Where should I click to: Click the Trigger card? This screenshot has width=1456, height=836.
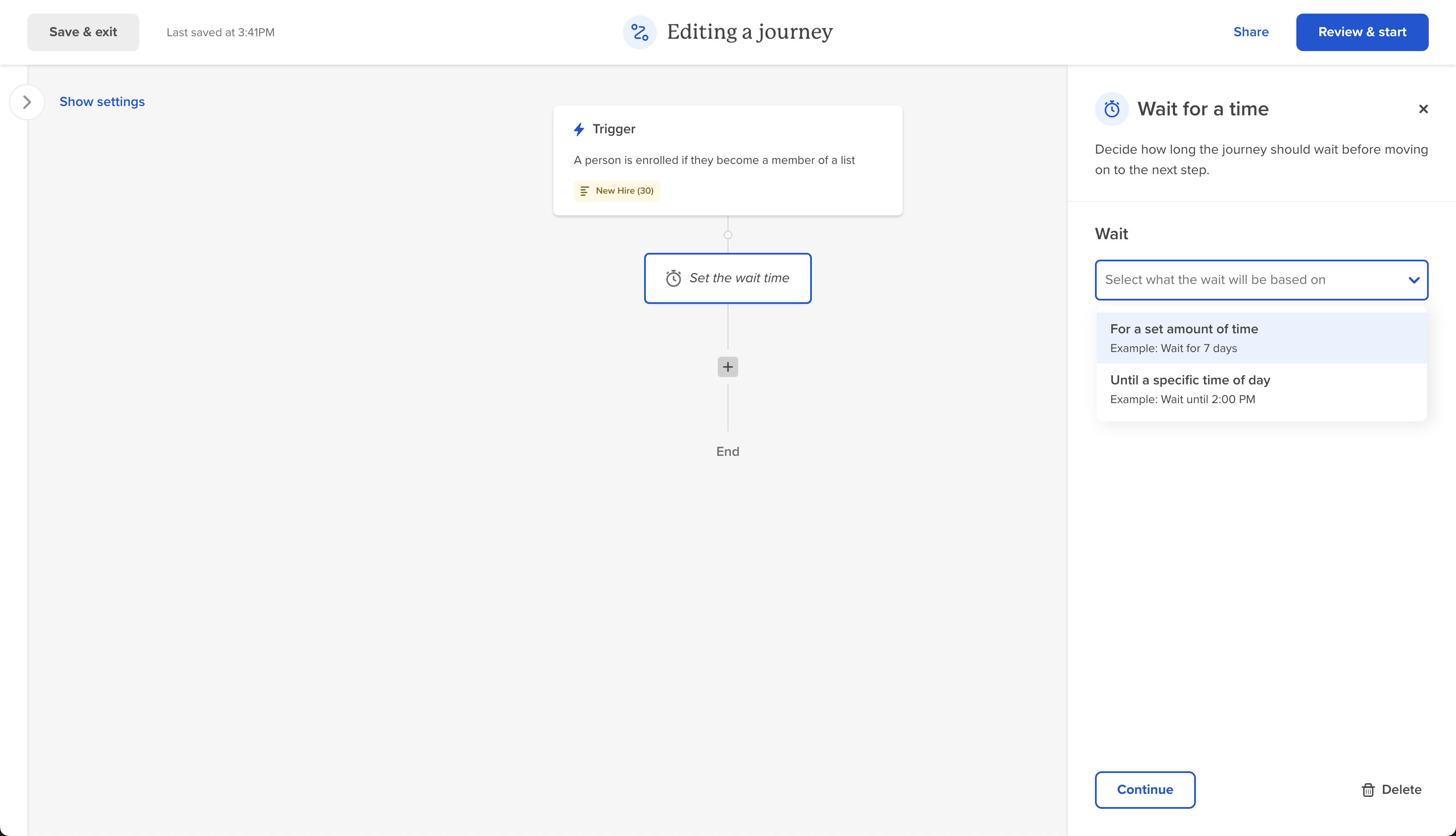click(728, 161)
